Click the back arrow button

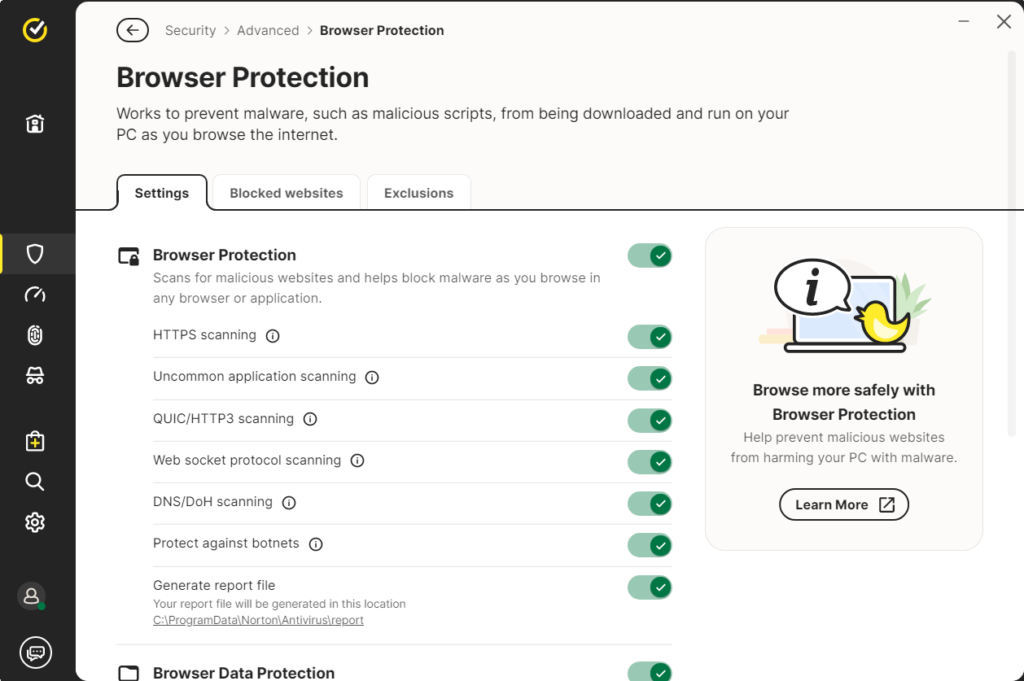pos(132,31)
